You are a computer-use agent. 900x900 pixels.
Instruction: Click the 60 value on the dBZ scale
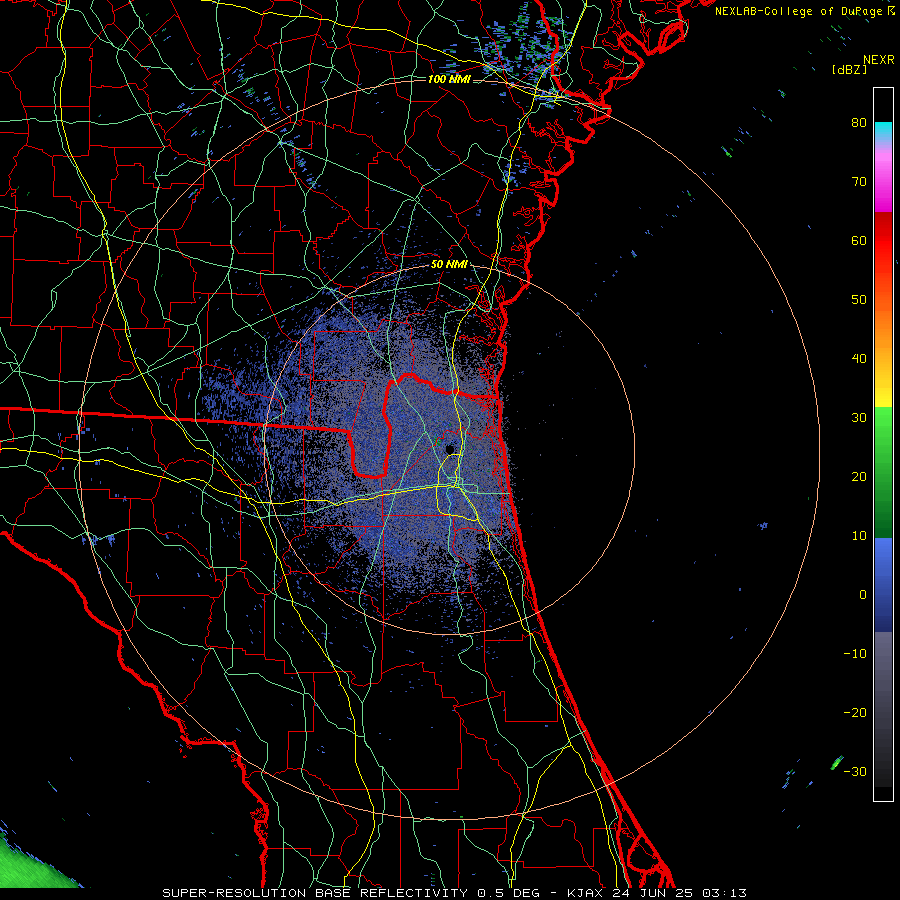859,240
